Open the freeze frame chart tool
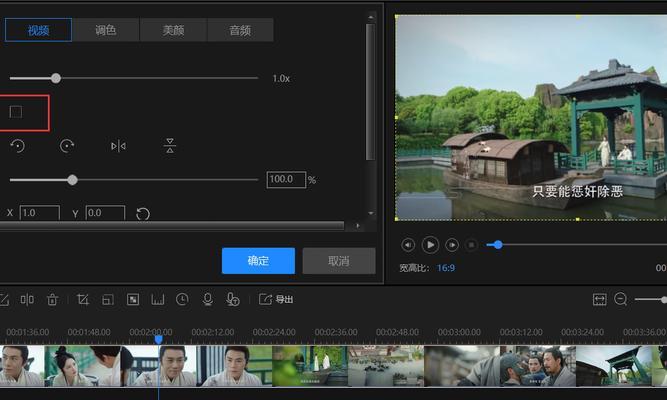The width and height of the screenshot is (667, 400). (157, 300)
